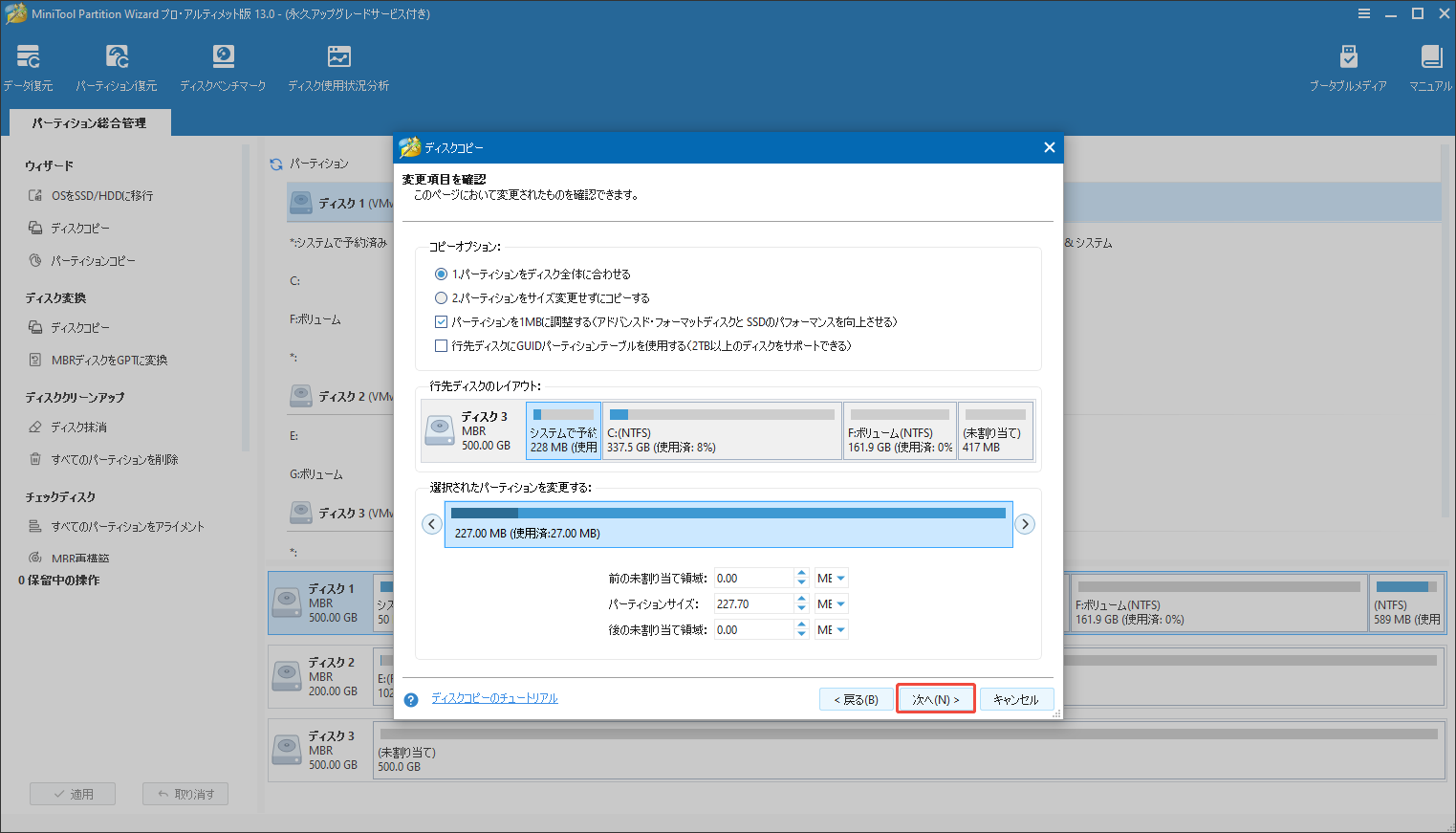
Task: Click the right arrow of the partition resize slider
Action: [x=1025, y=524]
